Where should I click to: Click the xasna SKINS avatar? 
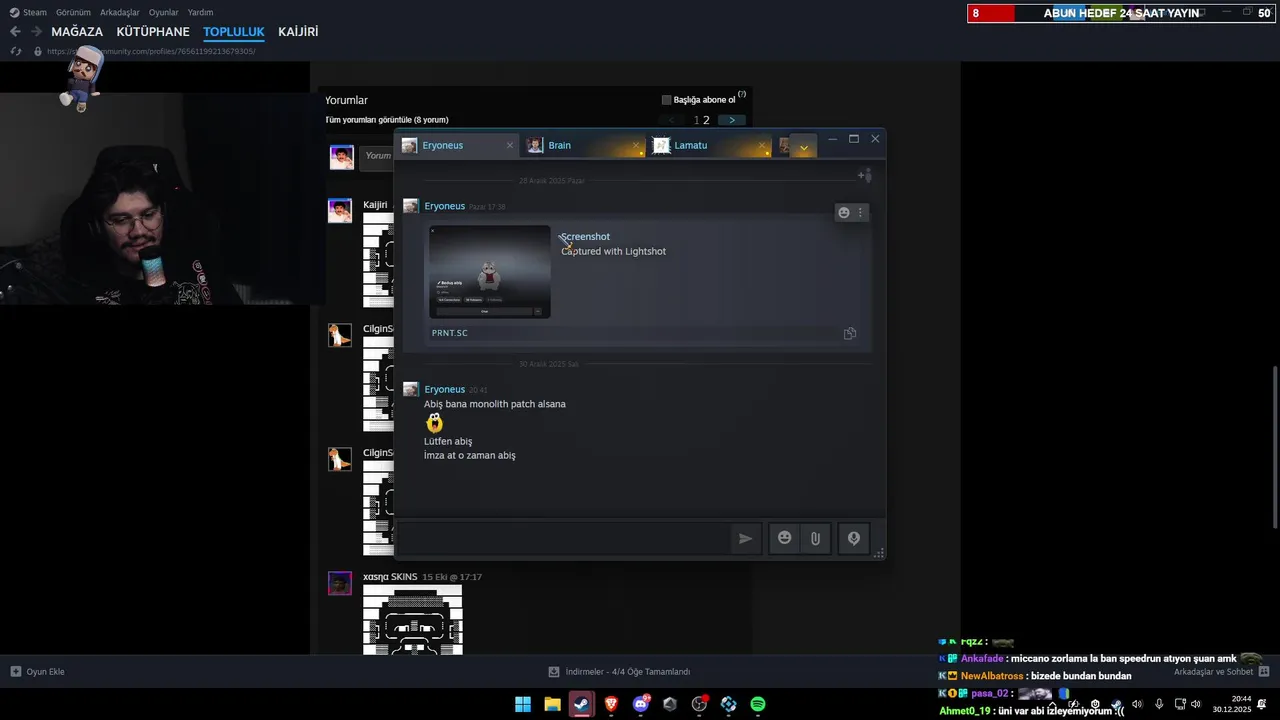340,583
